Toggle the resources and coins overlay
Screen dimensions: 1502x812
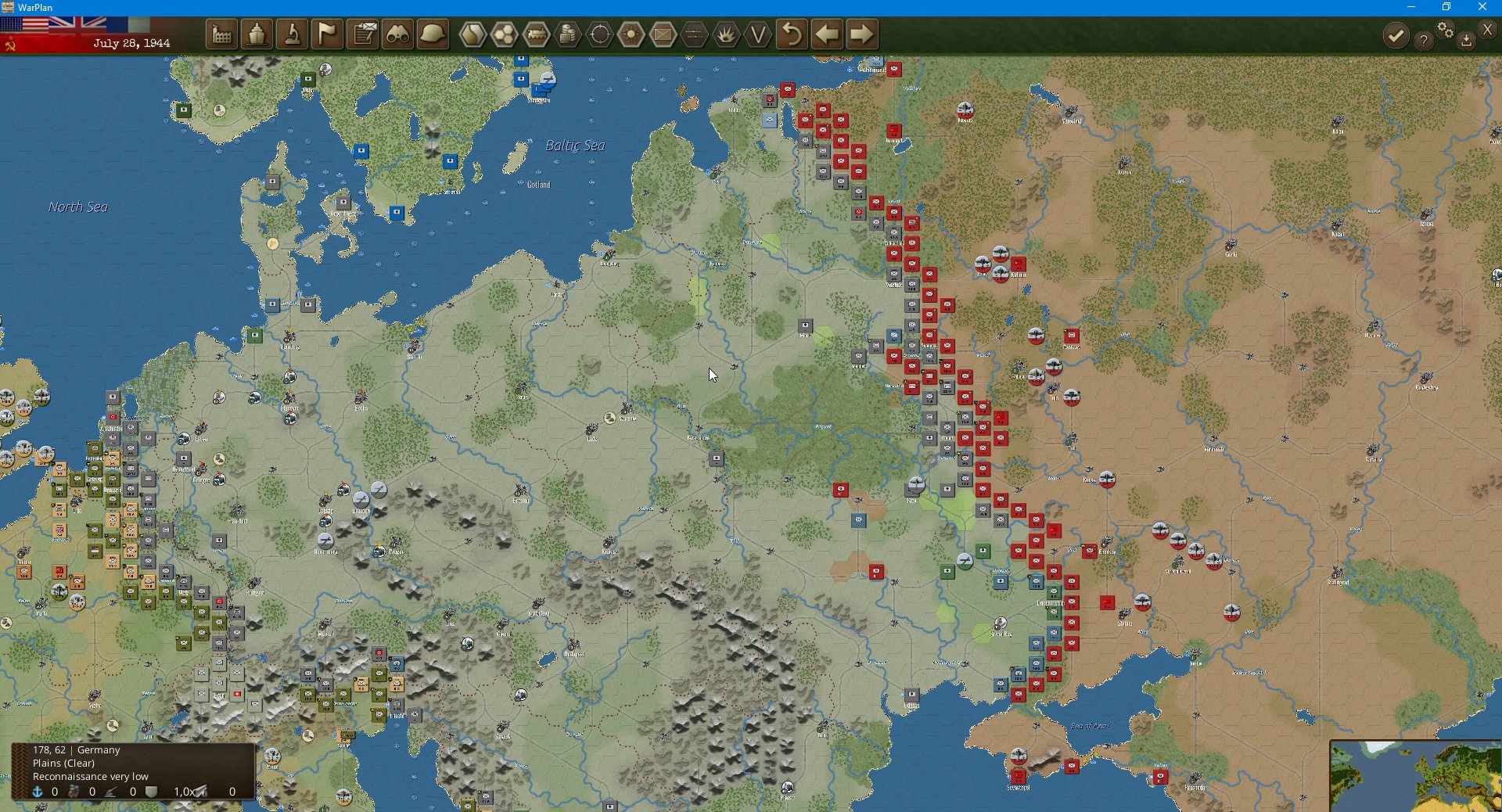click(568, 35)
